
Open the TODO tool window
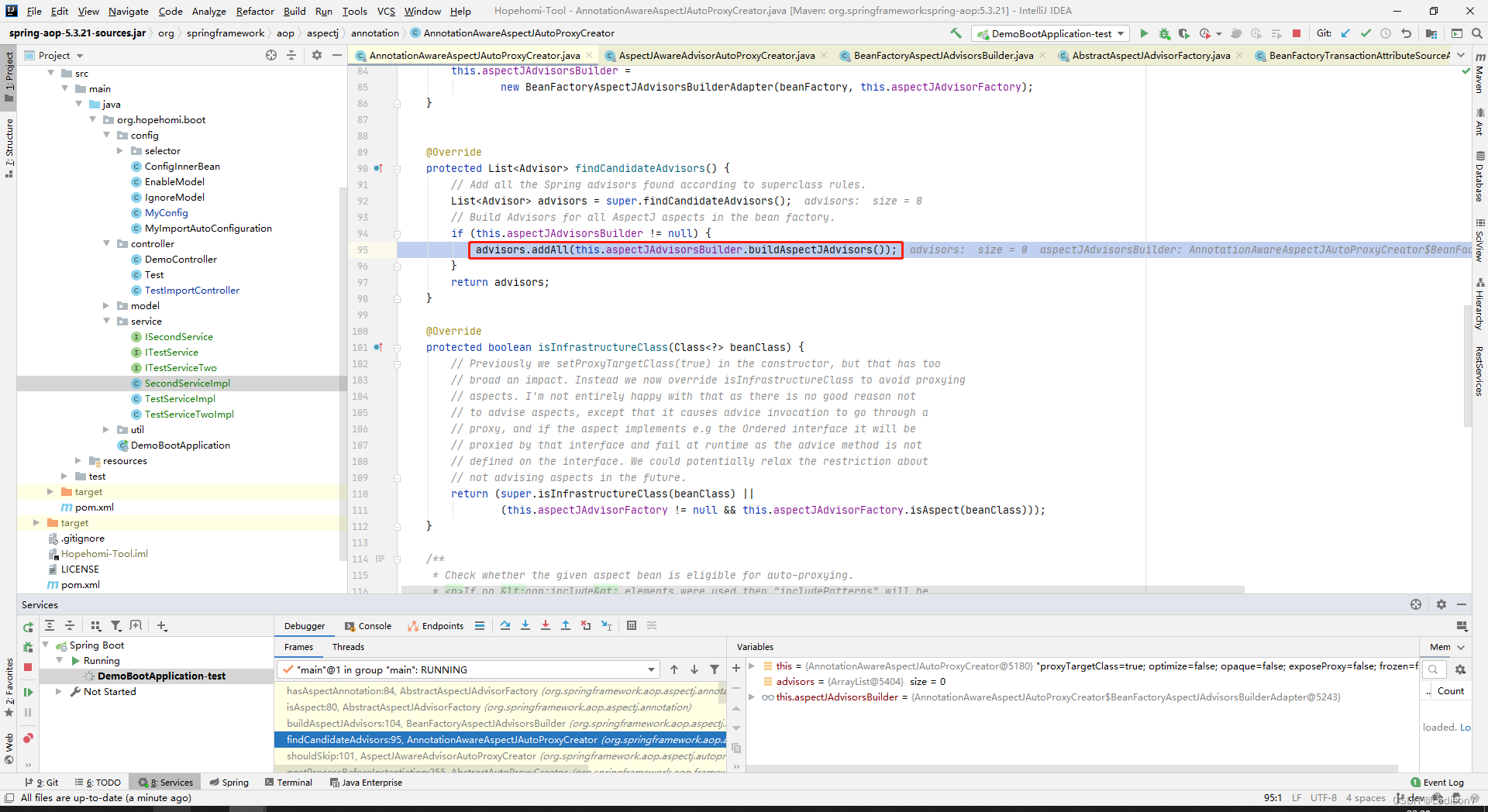pos(98,783)
